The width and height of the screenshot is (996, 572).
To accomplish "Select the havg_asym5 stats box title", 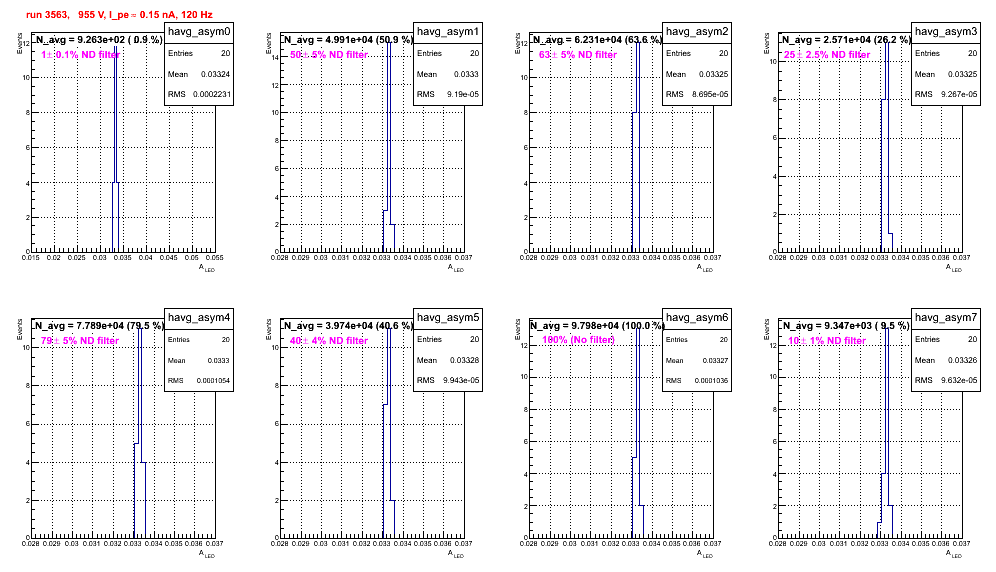I will 448,317.
